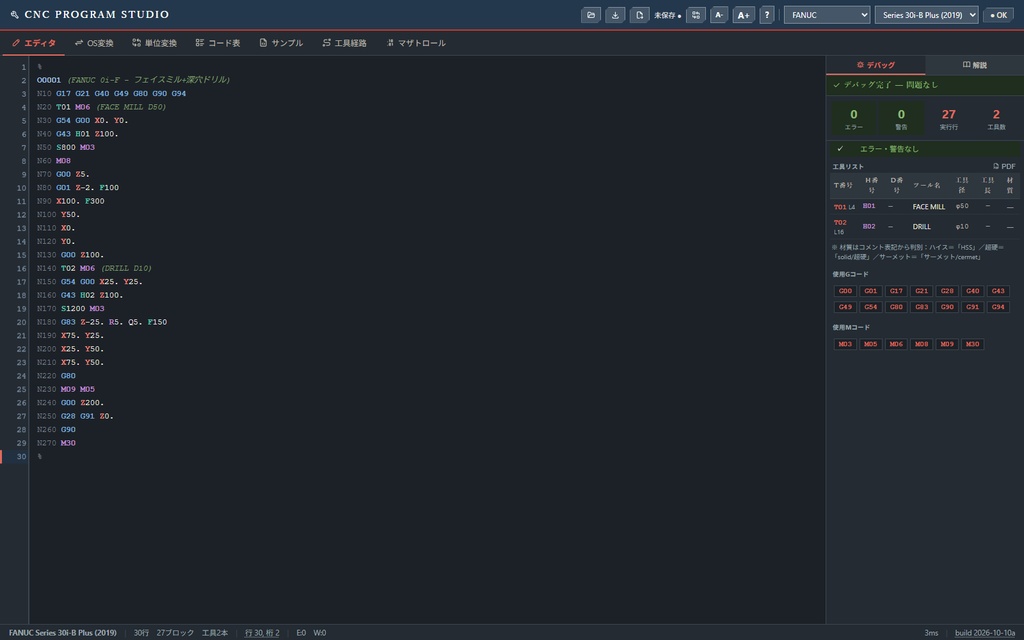1024x640 pixels.
Task: Open the OS変換 tab
Action: point(94,43)
